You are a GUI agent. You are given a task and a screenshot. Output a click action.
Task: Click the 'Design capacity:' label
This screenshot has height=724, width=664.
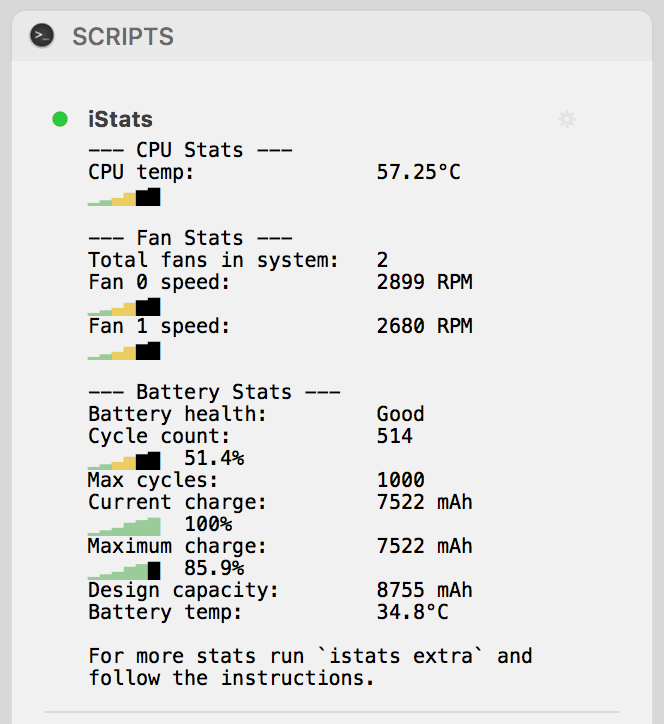pos(183,591)
